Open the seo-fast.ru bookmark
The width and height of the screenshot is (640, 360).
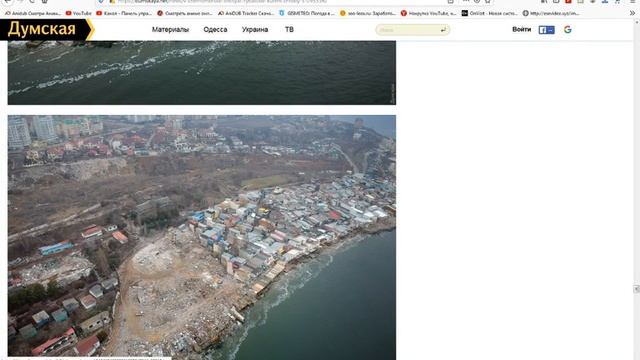pyautogui.click(x=367, y=13)
